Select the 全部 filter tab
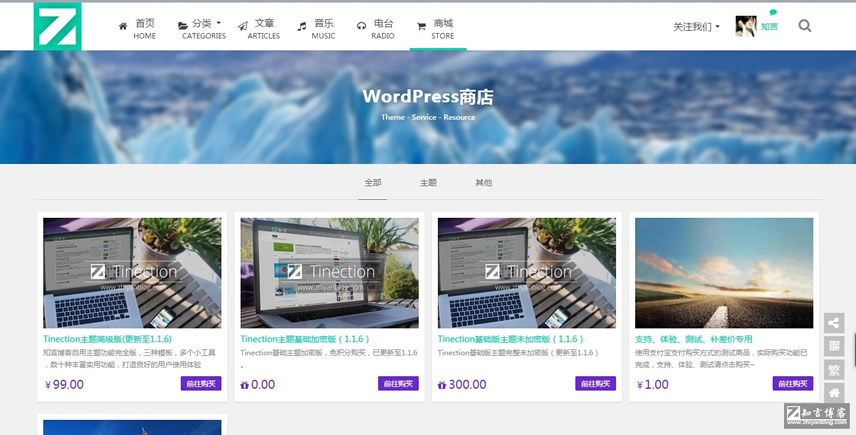 click(373, 182)
